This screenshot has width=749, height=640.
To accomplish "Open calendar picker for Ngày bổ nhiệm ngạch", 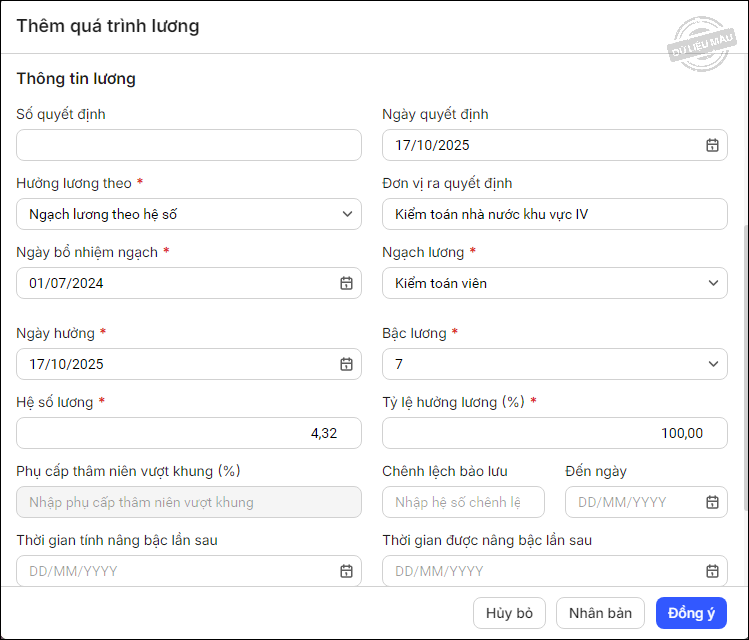I will point(346,283).
